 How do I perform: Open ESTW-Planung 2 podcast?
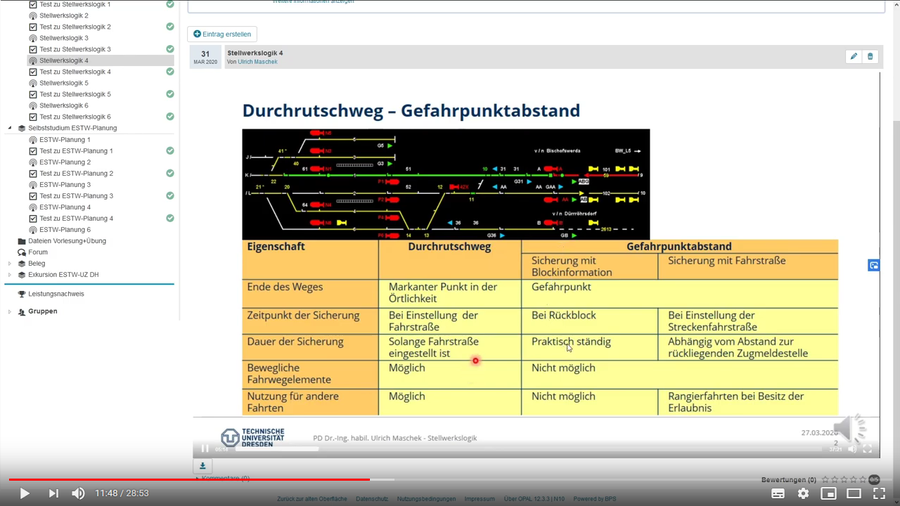tap(65, 162)
